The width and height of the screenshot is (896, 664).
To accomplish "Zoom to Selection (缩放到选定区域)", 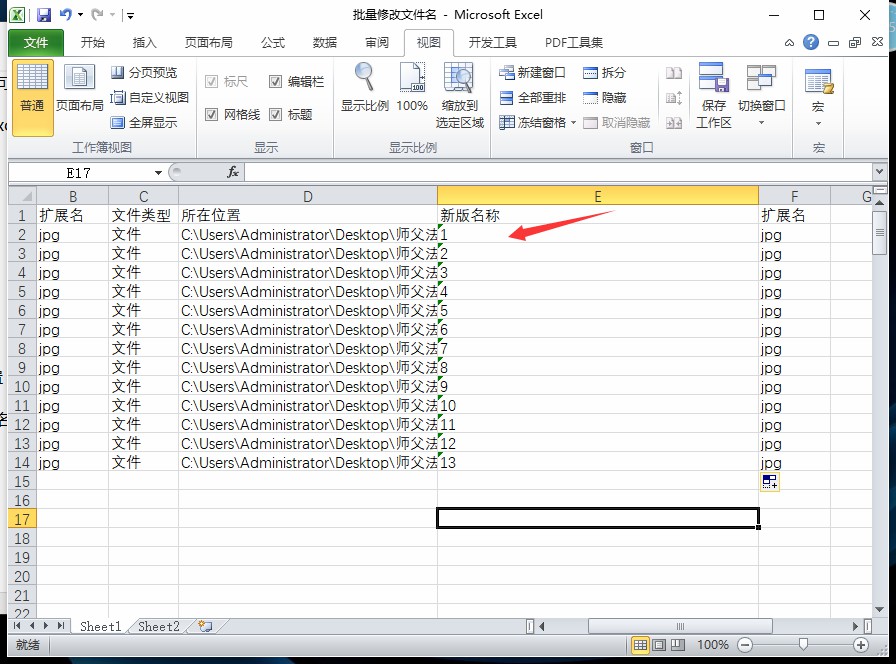I will pyautogui.click(x=459, y=95).
